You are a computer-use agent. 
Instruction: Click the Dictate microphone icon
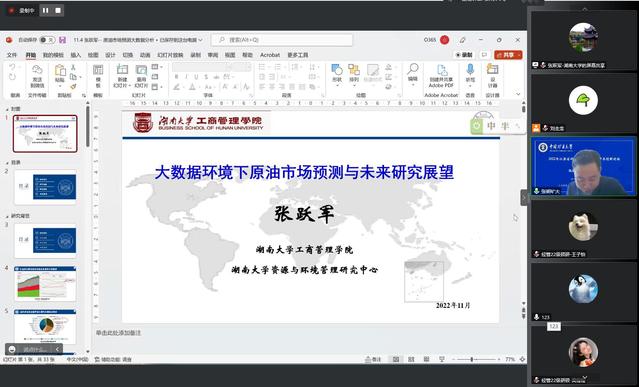(470, 73)
